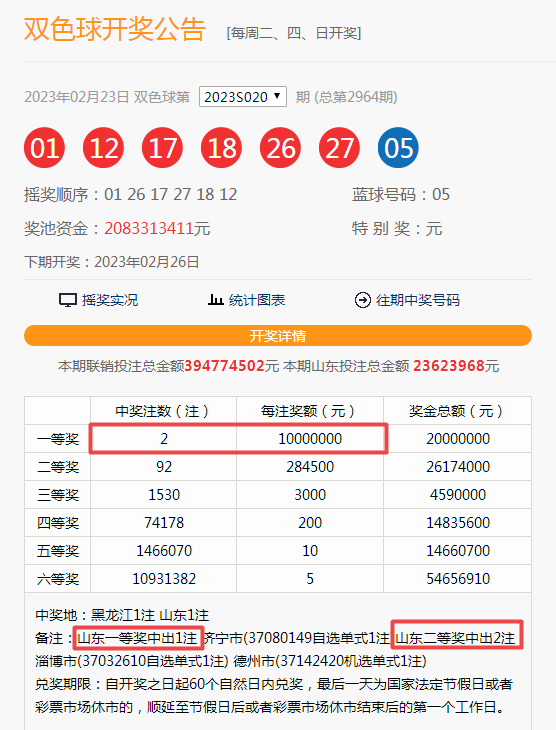Click the 中奖地 winners location line
Viewport: 556px width, 730px height.
point(122,615)
